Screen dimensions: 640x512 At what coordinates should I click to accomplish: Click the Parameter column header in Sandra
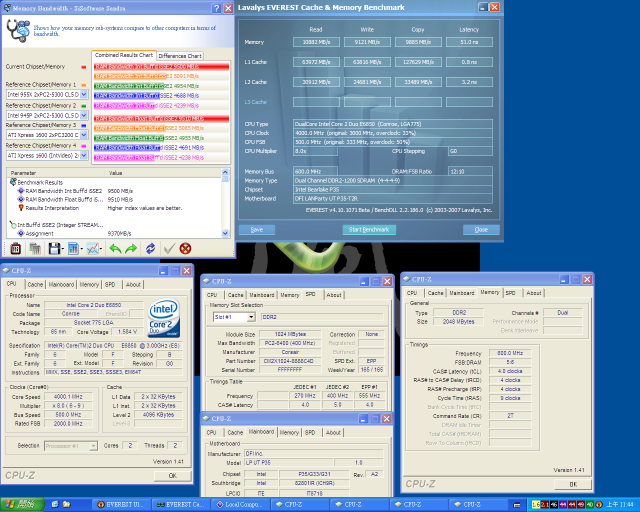pyautogui.click(x=56, y=173)
